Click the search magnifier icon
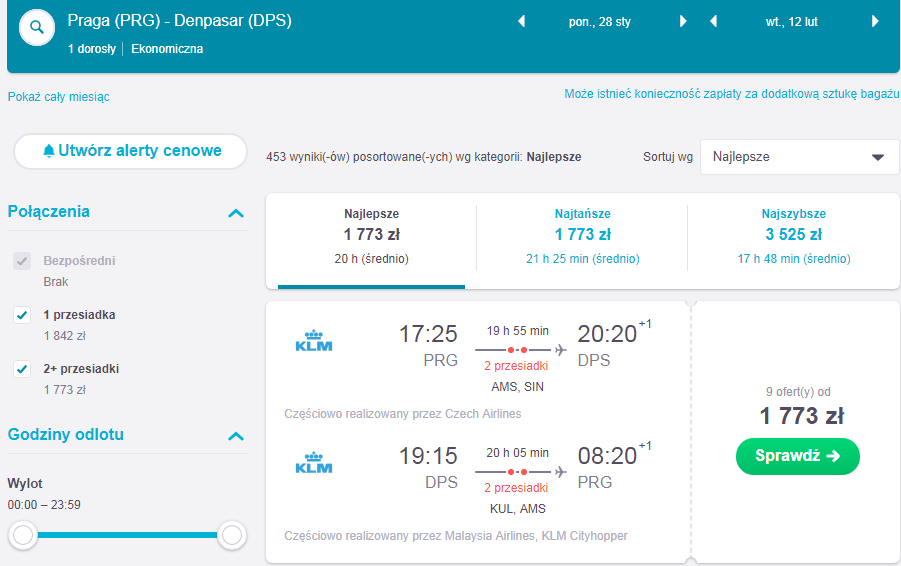The width and height of the screenshot is (901, 566). pos(37,27)
